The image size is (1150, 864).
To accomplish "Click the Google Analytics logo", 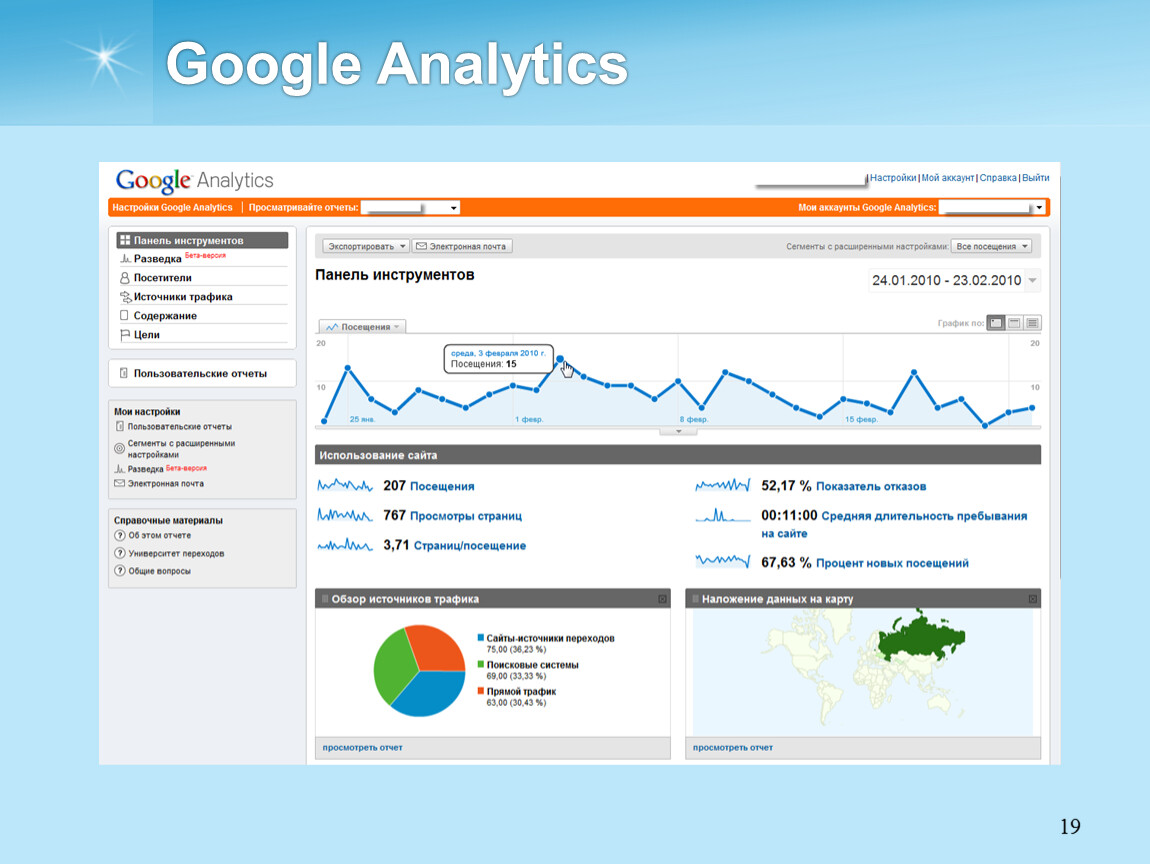I will [194, 180].
